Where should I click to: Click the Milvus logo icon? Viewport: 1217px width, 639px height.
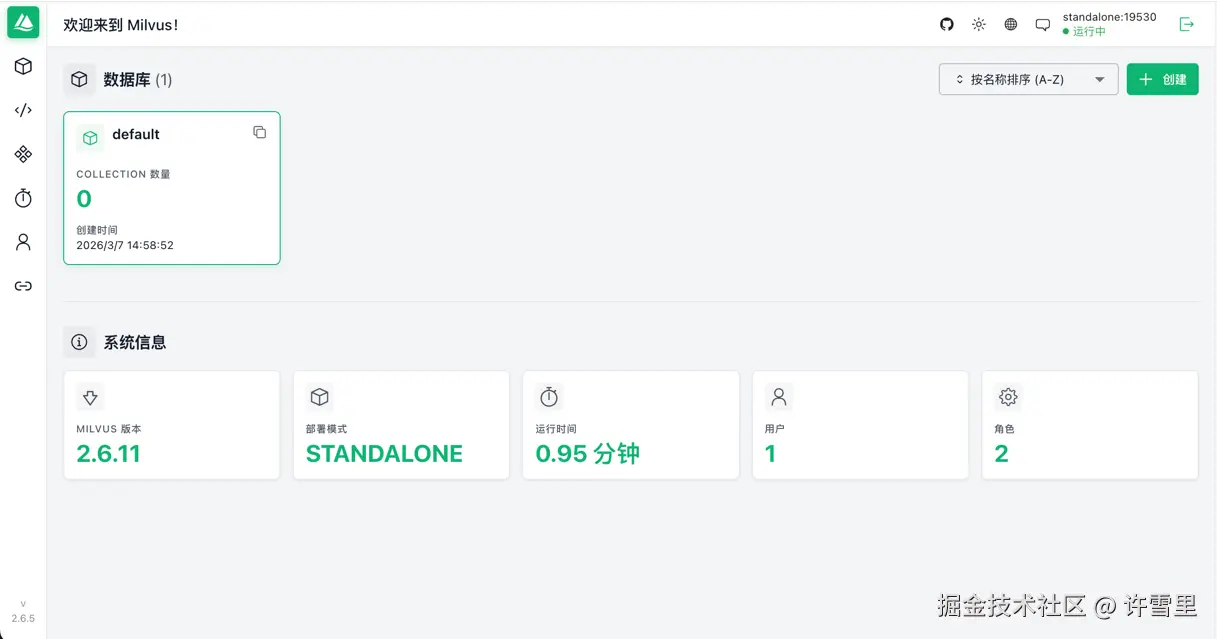[23, 22]
